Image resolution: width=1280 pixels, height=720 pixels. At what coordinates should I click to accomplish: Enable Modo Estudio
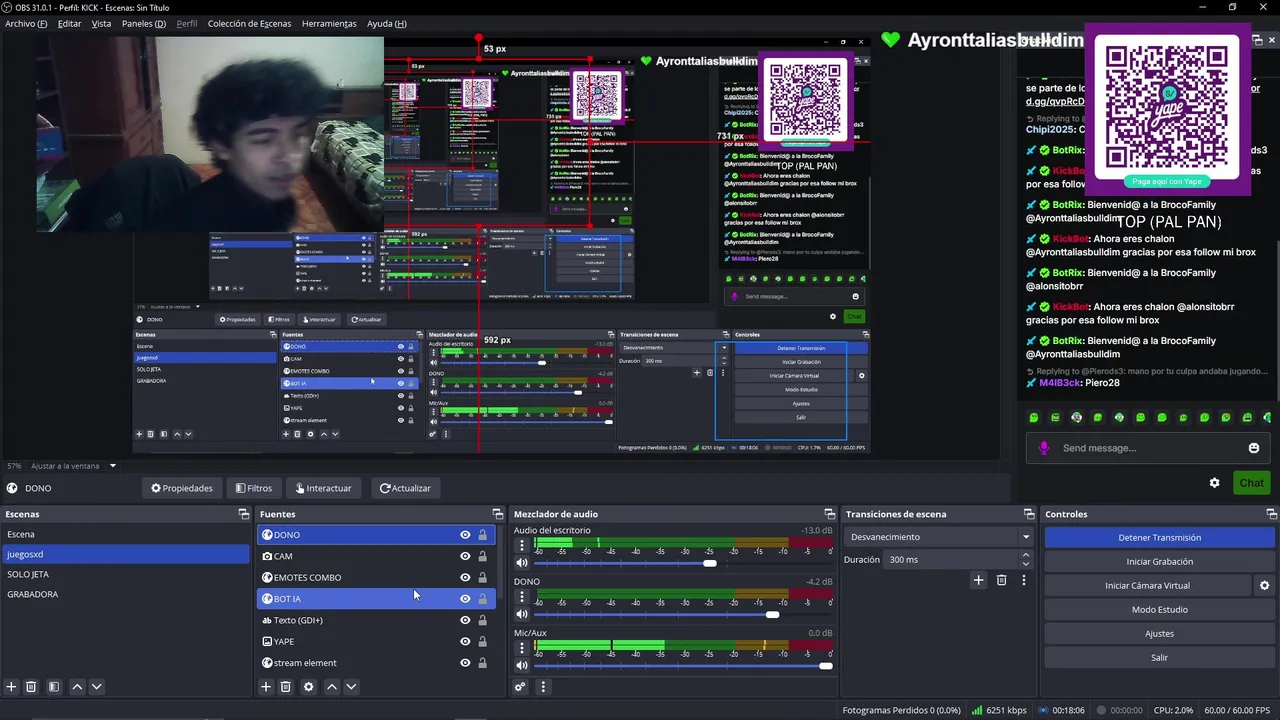[x=1159, y=610]
